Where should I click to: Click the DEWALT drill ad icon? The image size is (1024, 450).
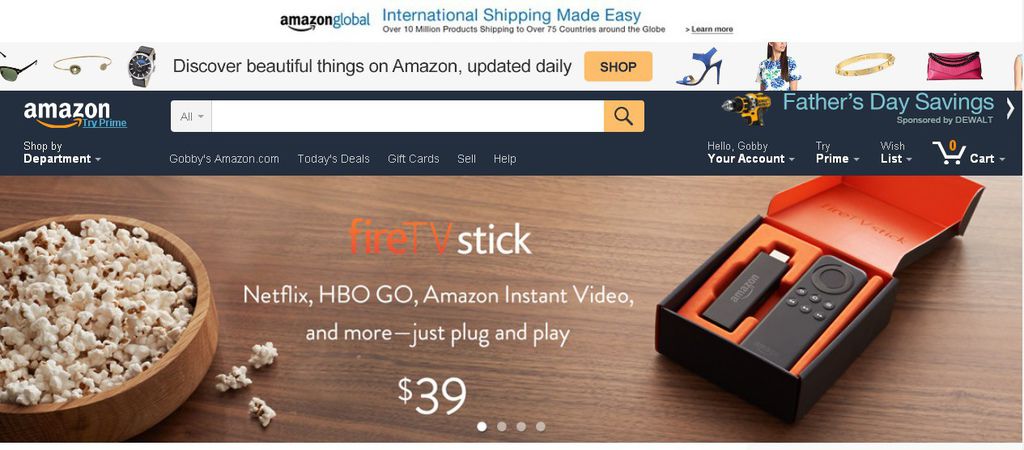coord(748,109)
